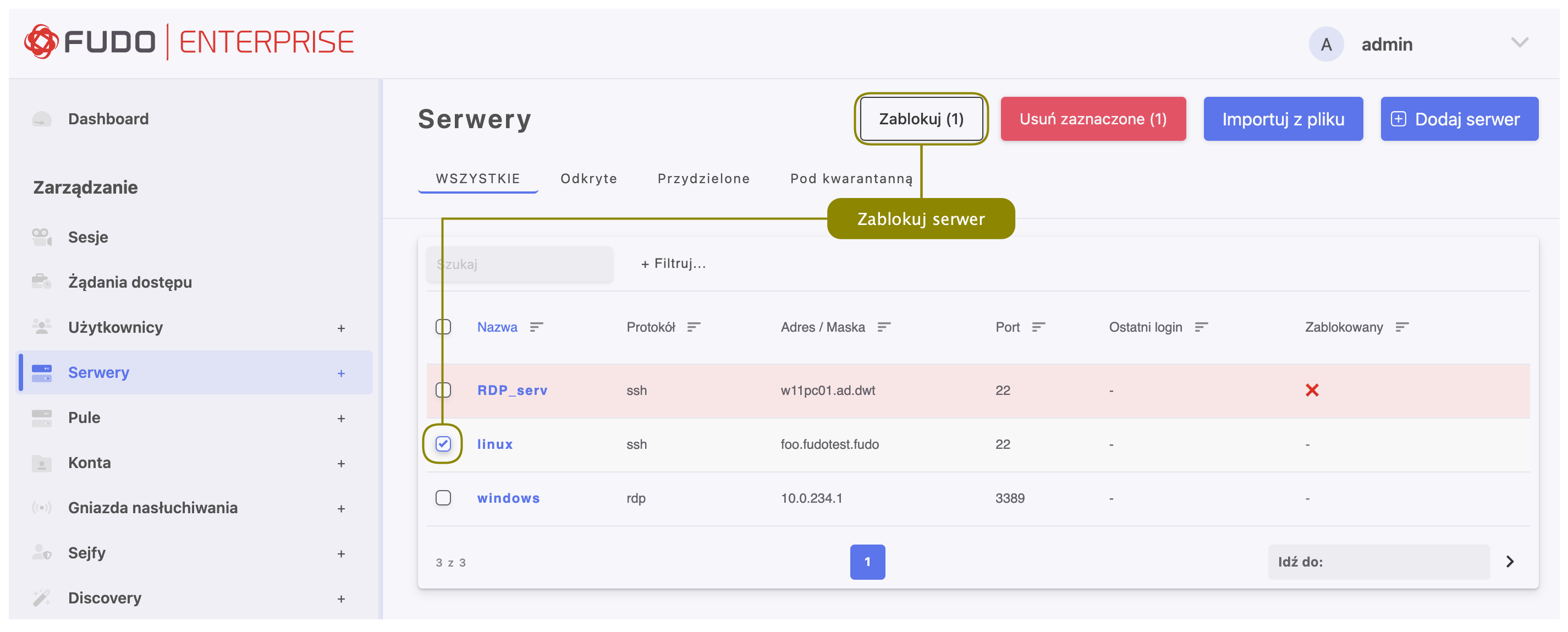Open the Dashboard icon in the sidebar
Image resolution: width=1568 pixels, height=632 pixels.
pyautogui.click(x=41, y=119)
